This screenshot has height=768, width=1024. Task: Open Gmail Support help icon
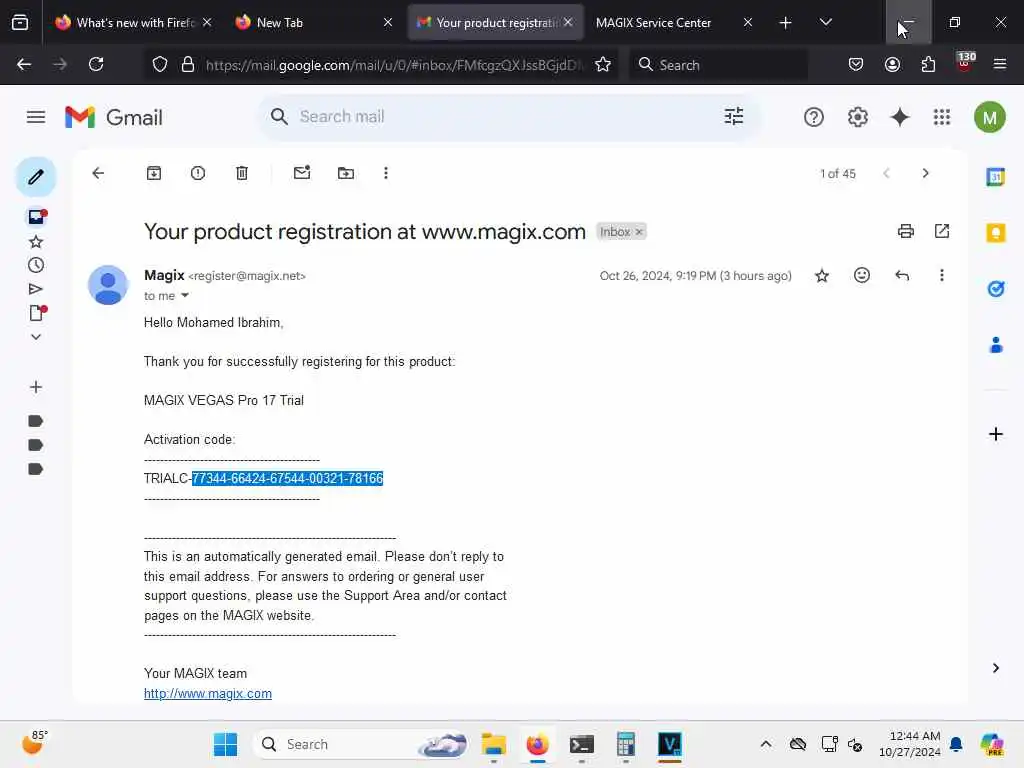pos(814,118)
